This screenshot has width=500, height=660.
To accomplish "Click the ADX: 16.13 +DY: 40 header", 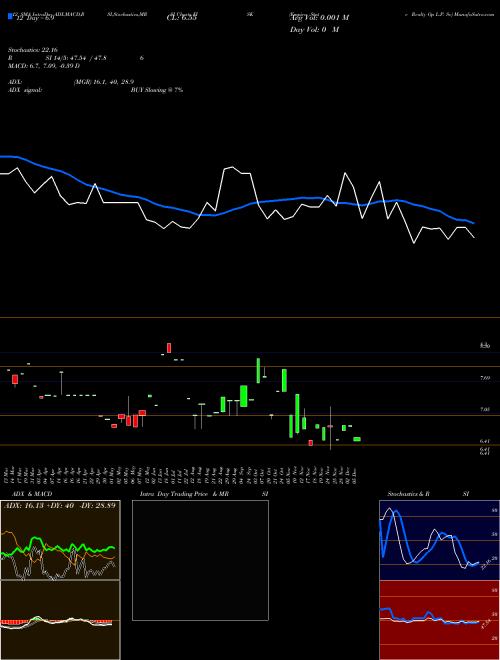I will pyautogui.click(x=60, y=505).
